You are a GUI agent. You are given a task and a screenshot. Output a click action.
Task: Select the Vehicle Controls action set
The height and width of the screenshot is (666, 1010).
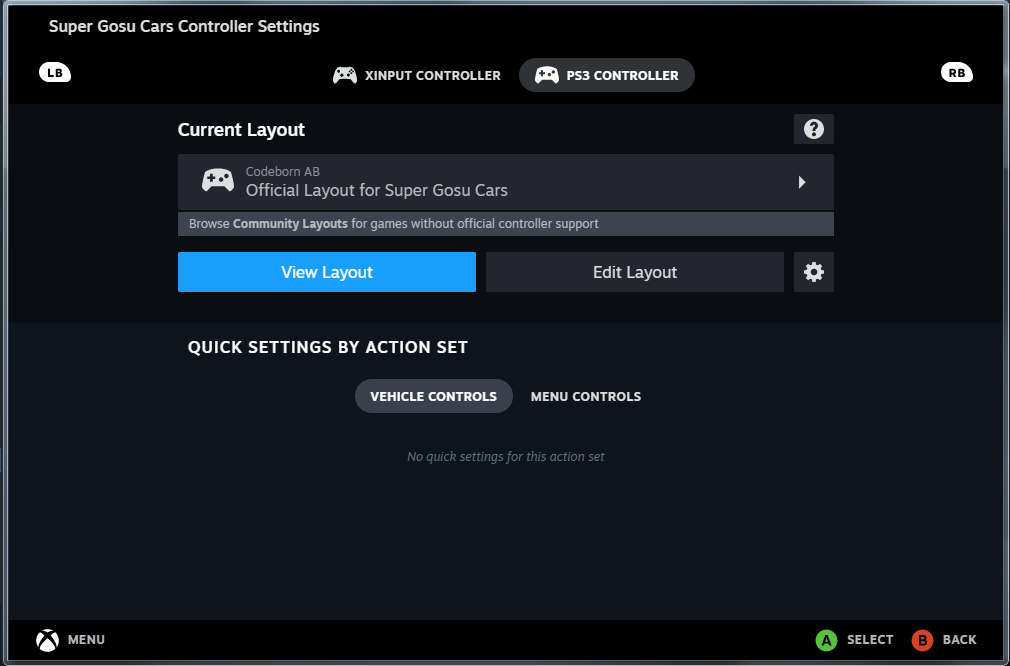(434, 396)
